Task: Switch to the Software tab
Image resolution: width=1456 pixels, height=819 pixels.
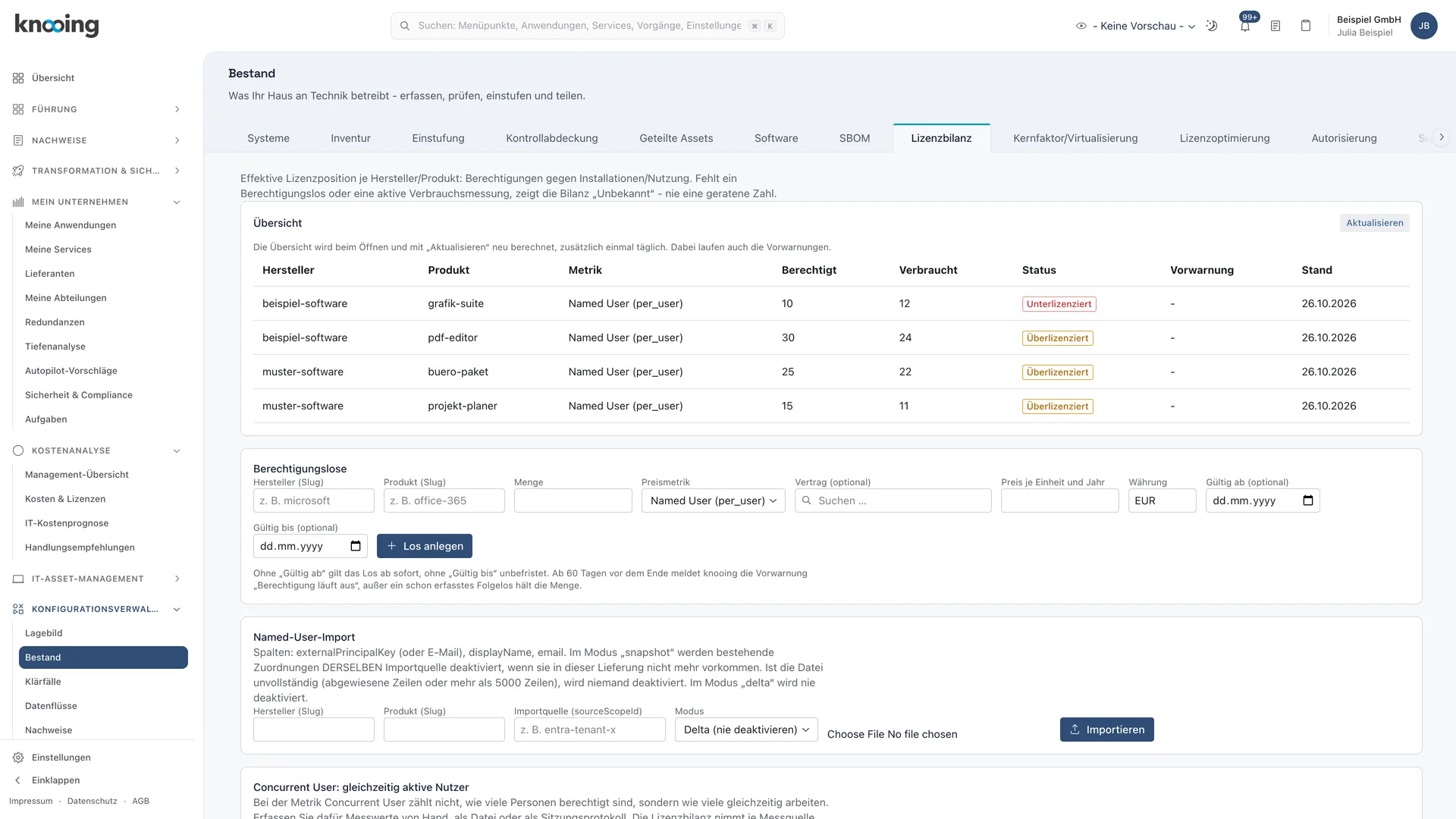Action: [x=776, y=138]
